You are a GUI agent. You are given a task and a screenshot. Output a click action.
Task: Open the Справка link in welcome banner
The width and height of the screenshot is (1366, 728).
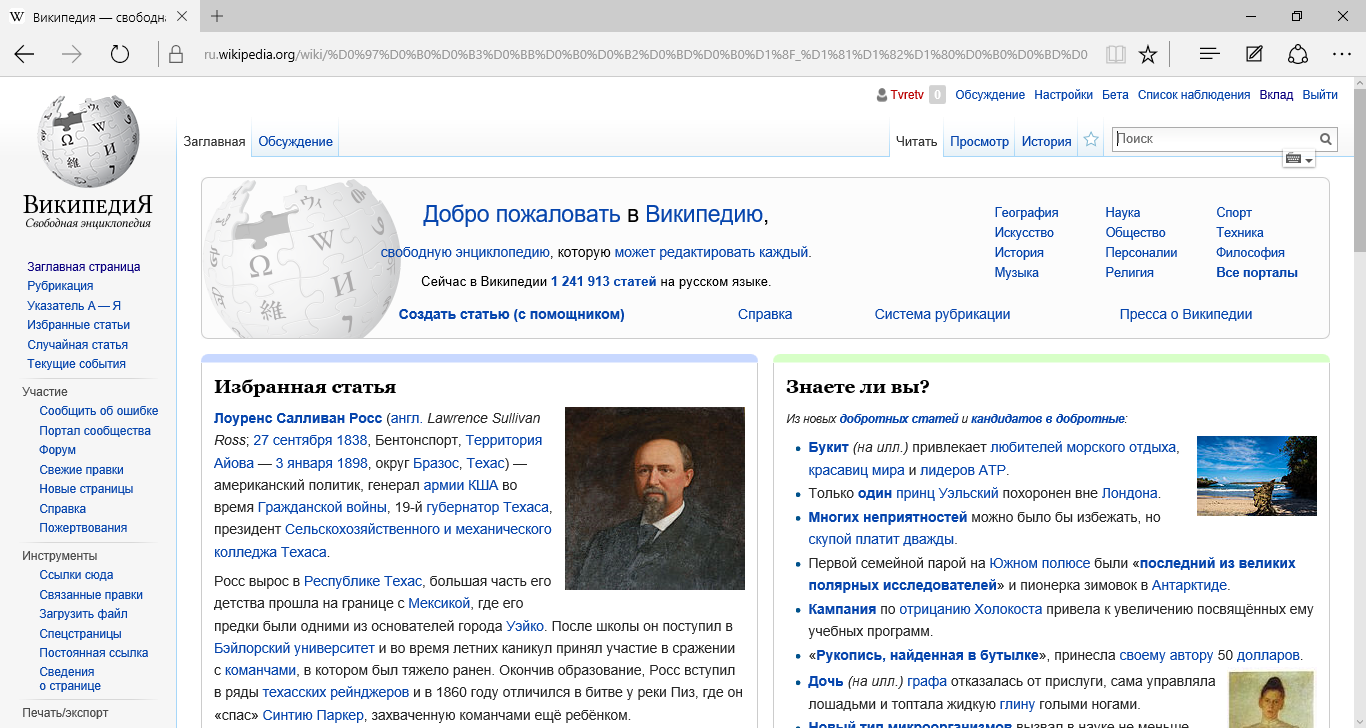pyautogui.click(x=765, y=314)
